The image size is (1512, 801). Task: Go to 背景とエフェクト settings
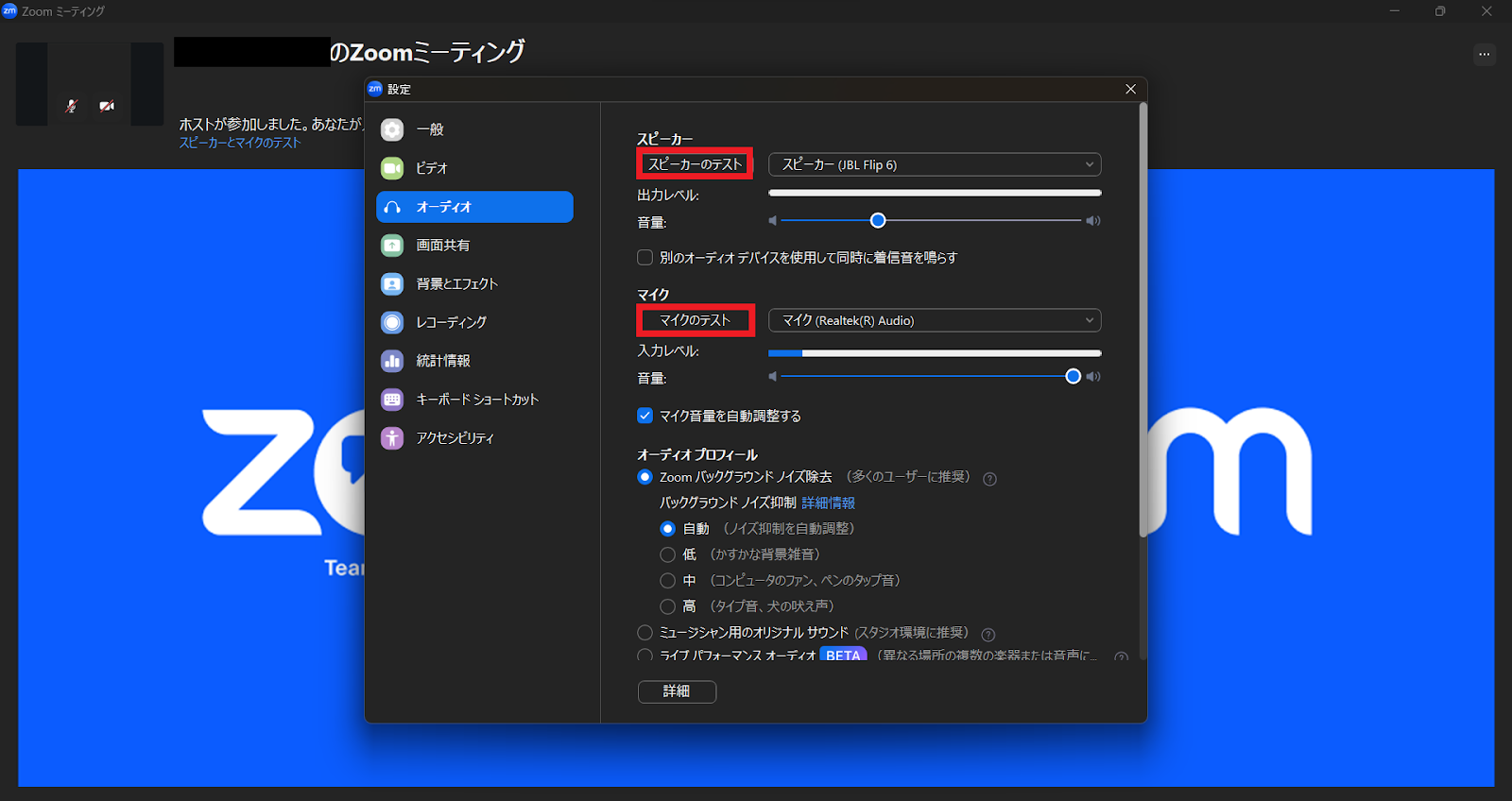pyautogui.click(x=474, y=283)
